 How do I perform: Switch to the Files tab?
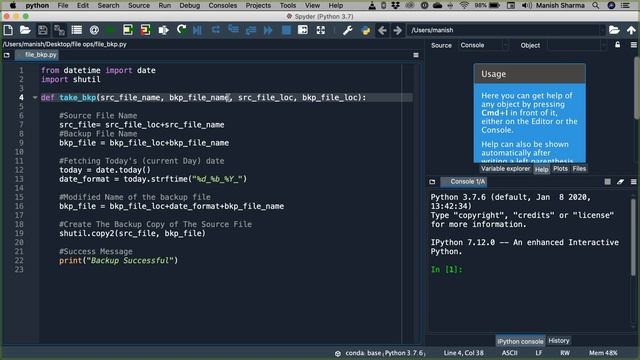tap(579, 169)
